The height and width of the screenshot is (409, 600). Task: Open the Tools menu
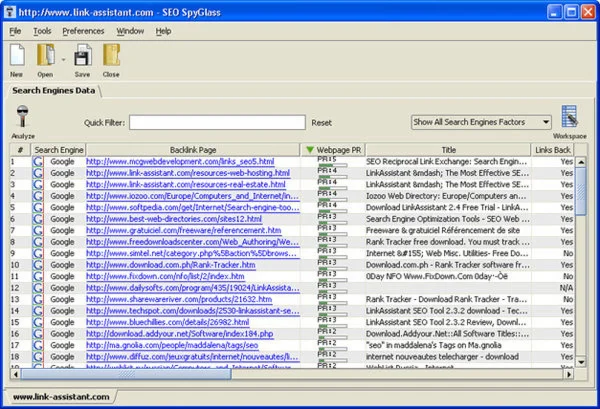pyautogui.click(x=41, y=31)
